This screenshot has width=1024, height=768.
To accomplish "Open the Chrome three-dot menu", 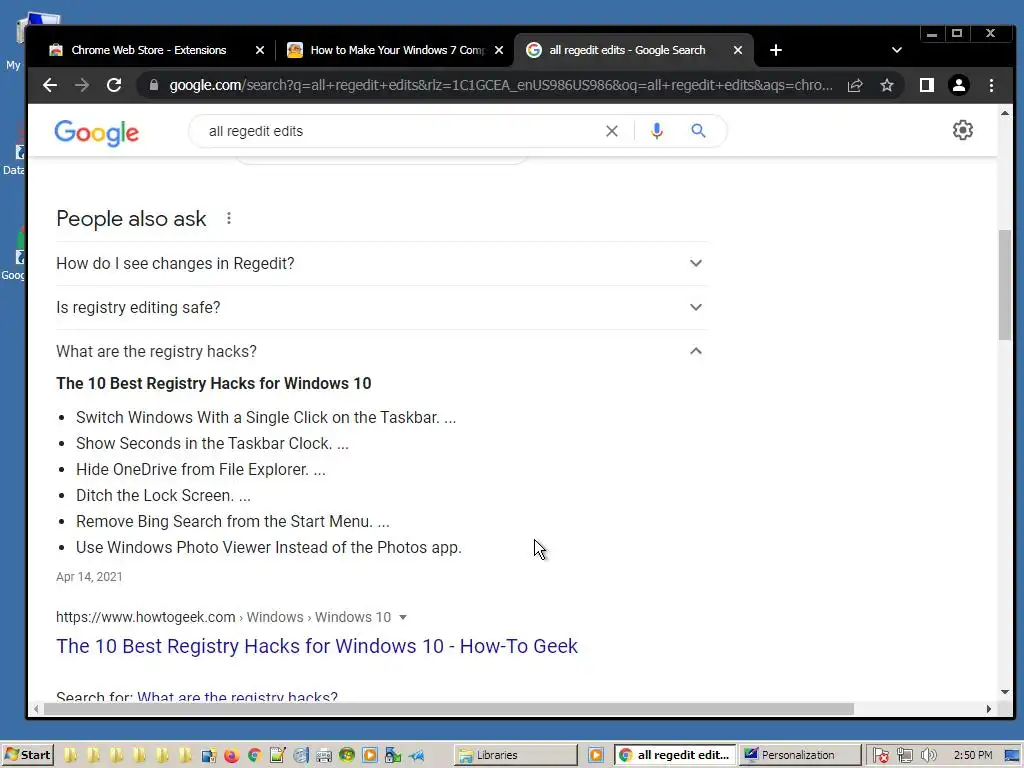I will (991, 86).
